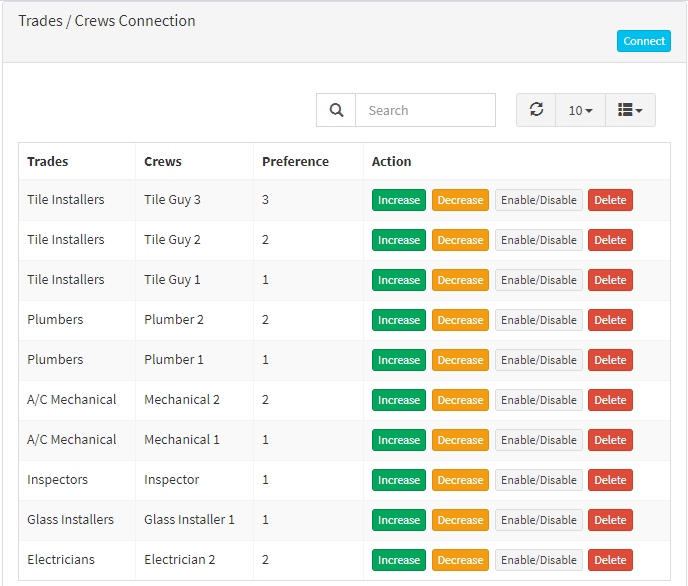
Task: Decrease preference for Mechanical 1
Action: (460, 440)
